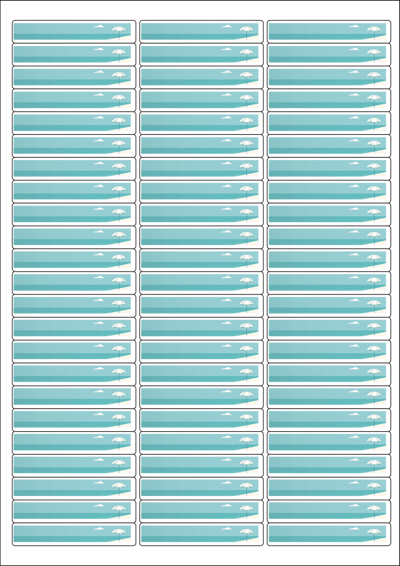This screenshot has width=400, height=566.
Task: Select the last label in the middle column
Action: (x=201, y=534)
